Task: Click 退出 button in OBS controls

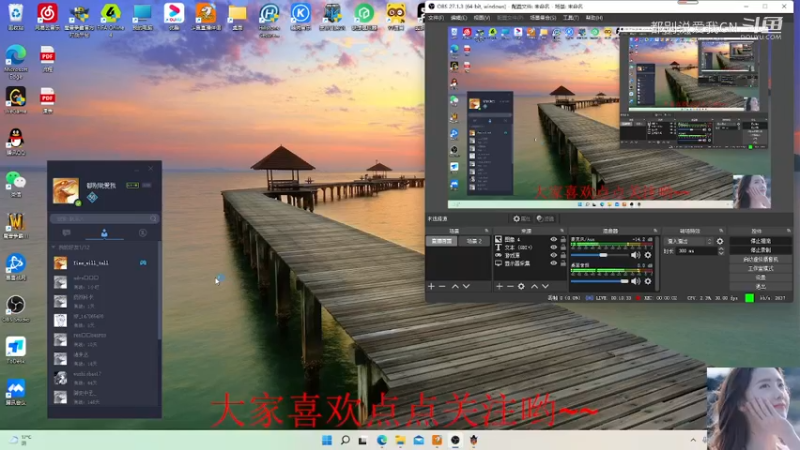Action: coord(760,287)
